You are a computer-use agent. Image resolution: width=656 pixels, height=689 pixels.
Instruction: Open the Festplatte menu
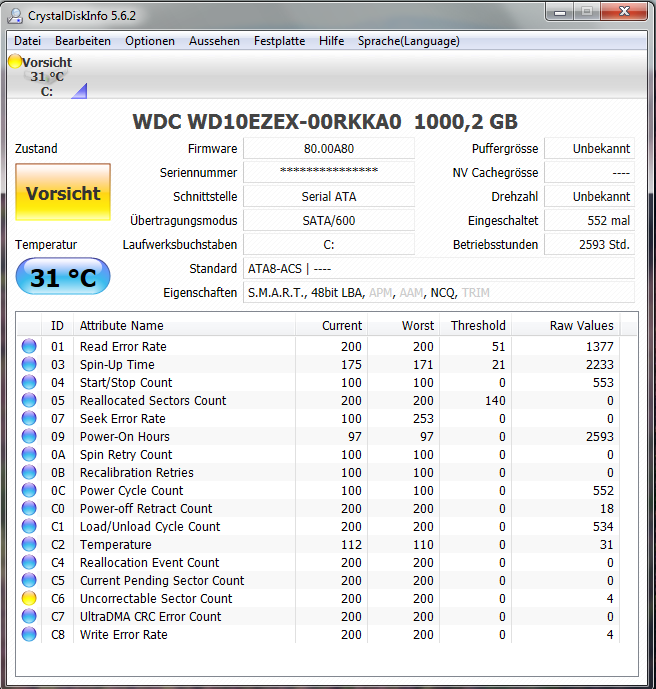[x=279, y=41]
